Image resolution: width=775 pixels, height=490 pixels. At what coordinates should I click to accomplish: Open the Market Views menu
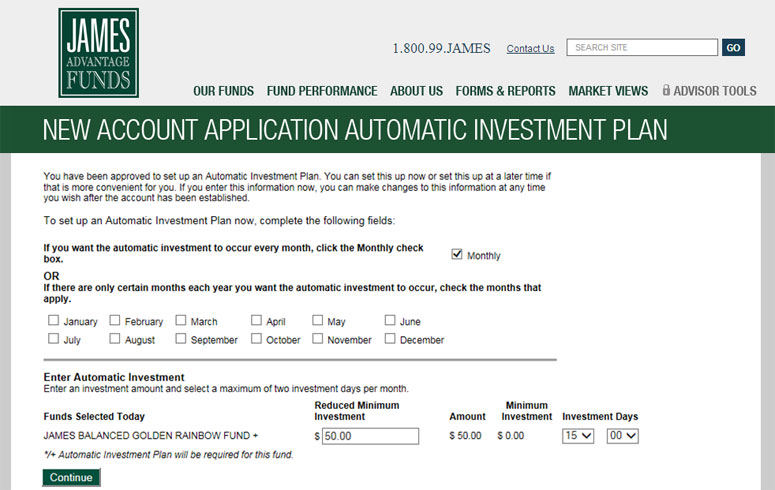(608, 91)
